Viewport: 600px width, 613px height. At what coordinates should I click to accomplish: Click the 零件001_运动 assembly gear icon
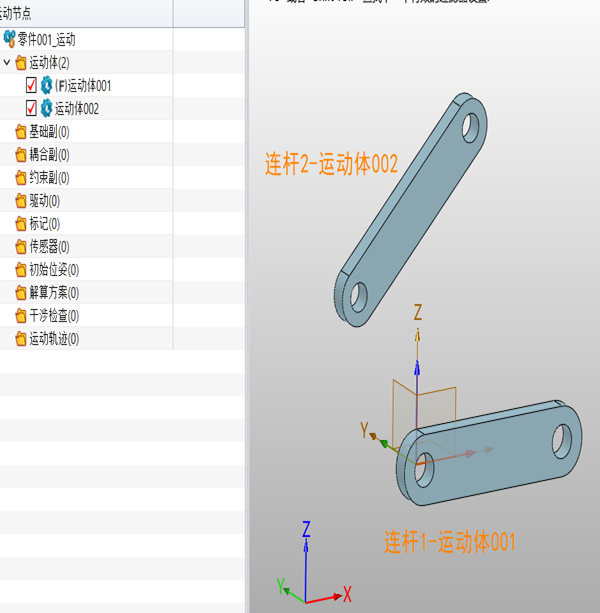pyautogui.click(x=9, y=39)
